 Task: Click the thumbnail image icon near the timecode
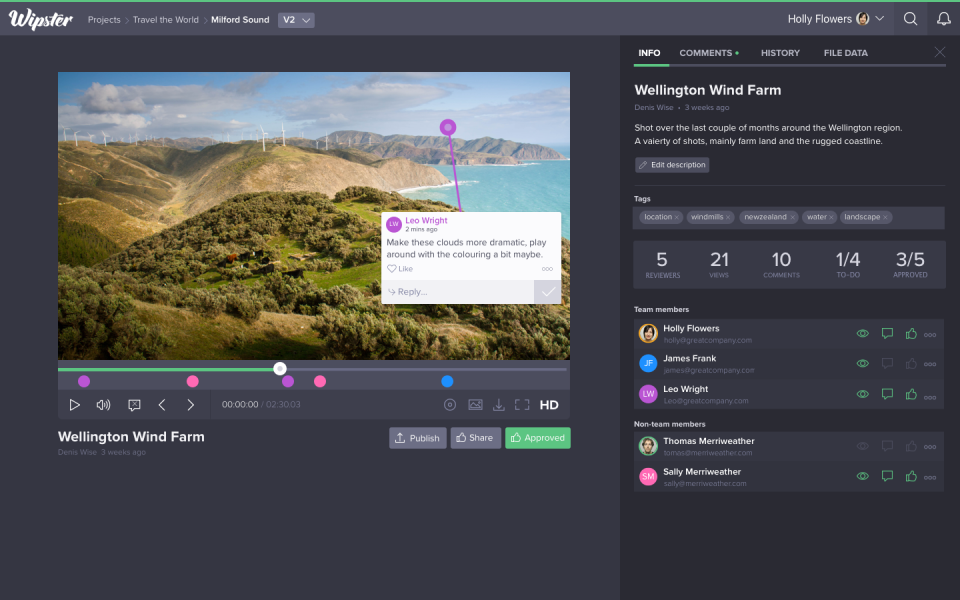(x=474, y=405)
